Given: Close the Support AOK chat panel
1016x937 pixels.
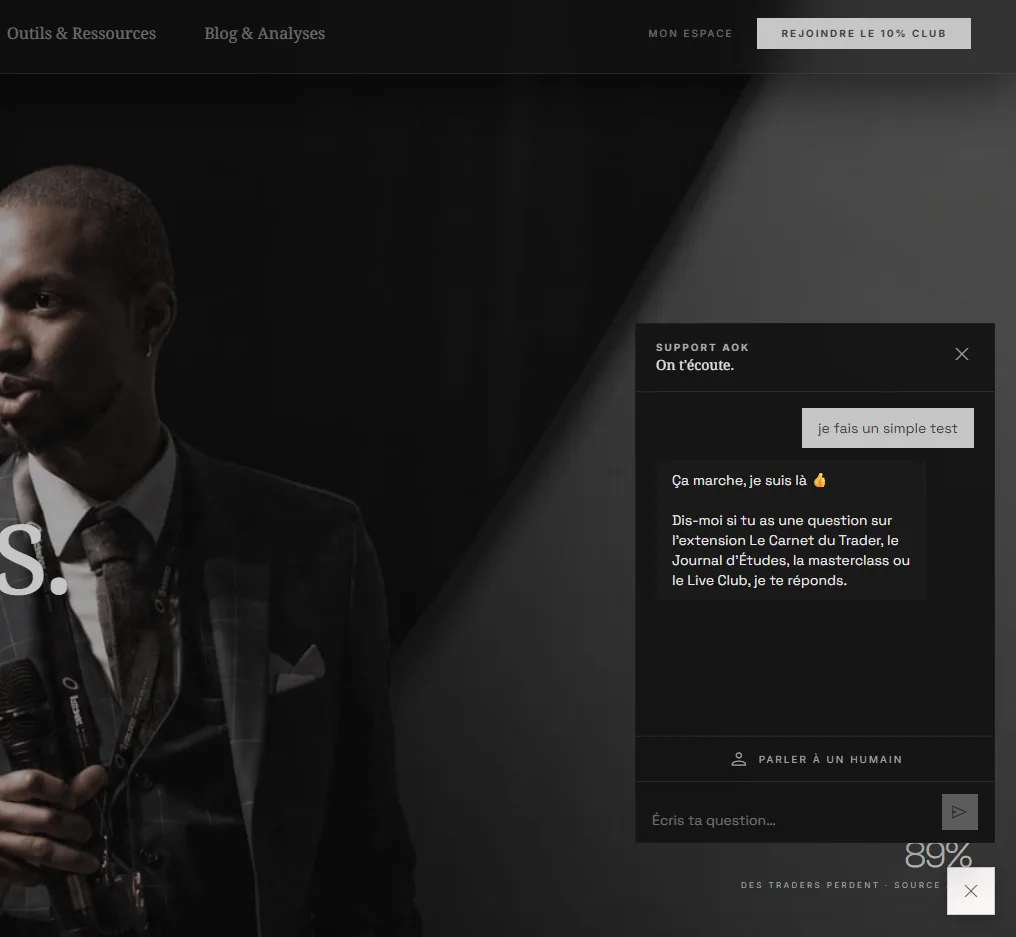Looking at the screenshot, I should click(962, 354).
